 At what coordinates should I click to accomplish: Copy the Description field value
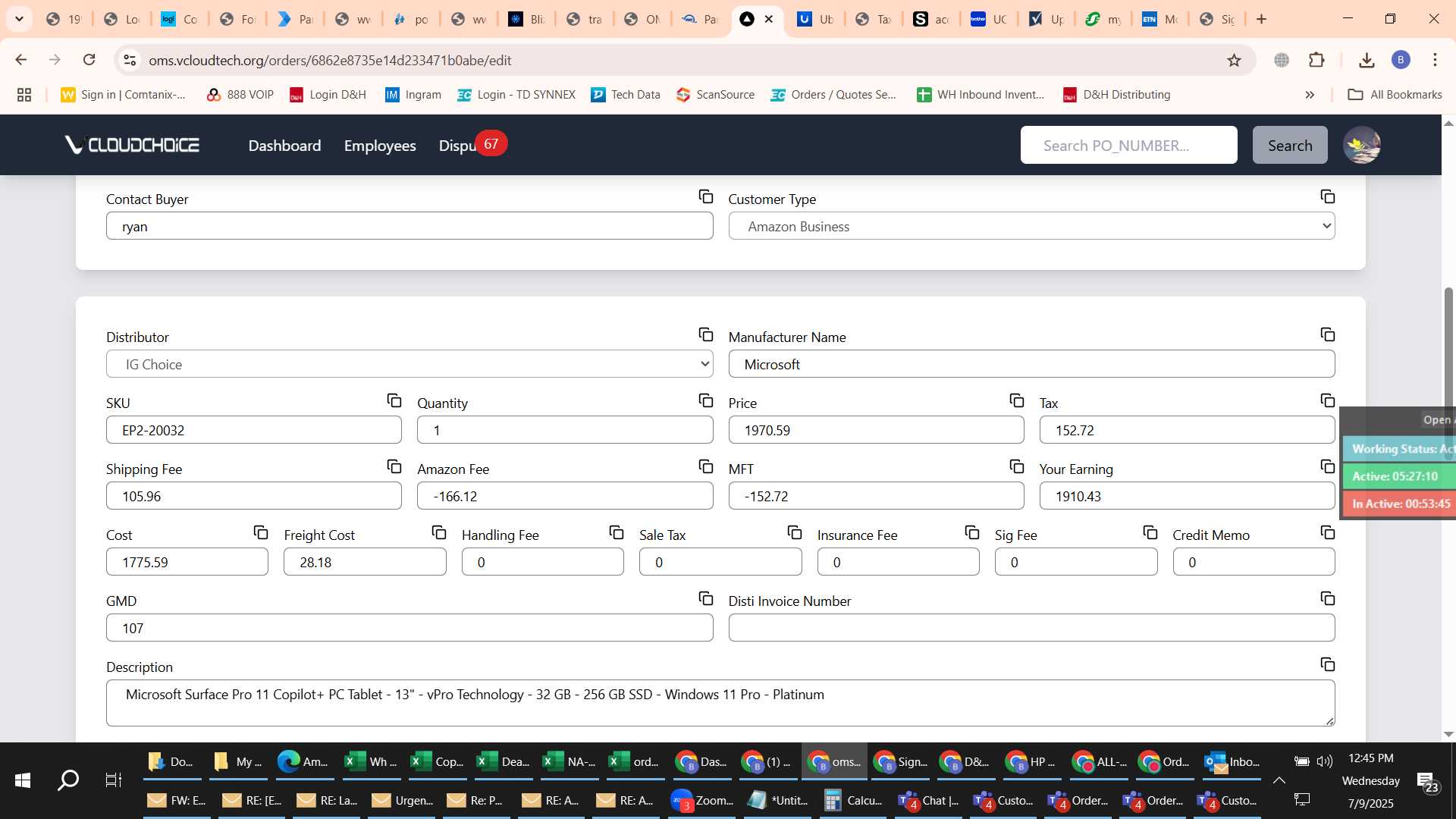tap(1327, 665)
